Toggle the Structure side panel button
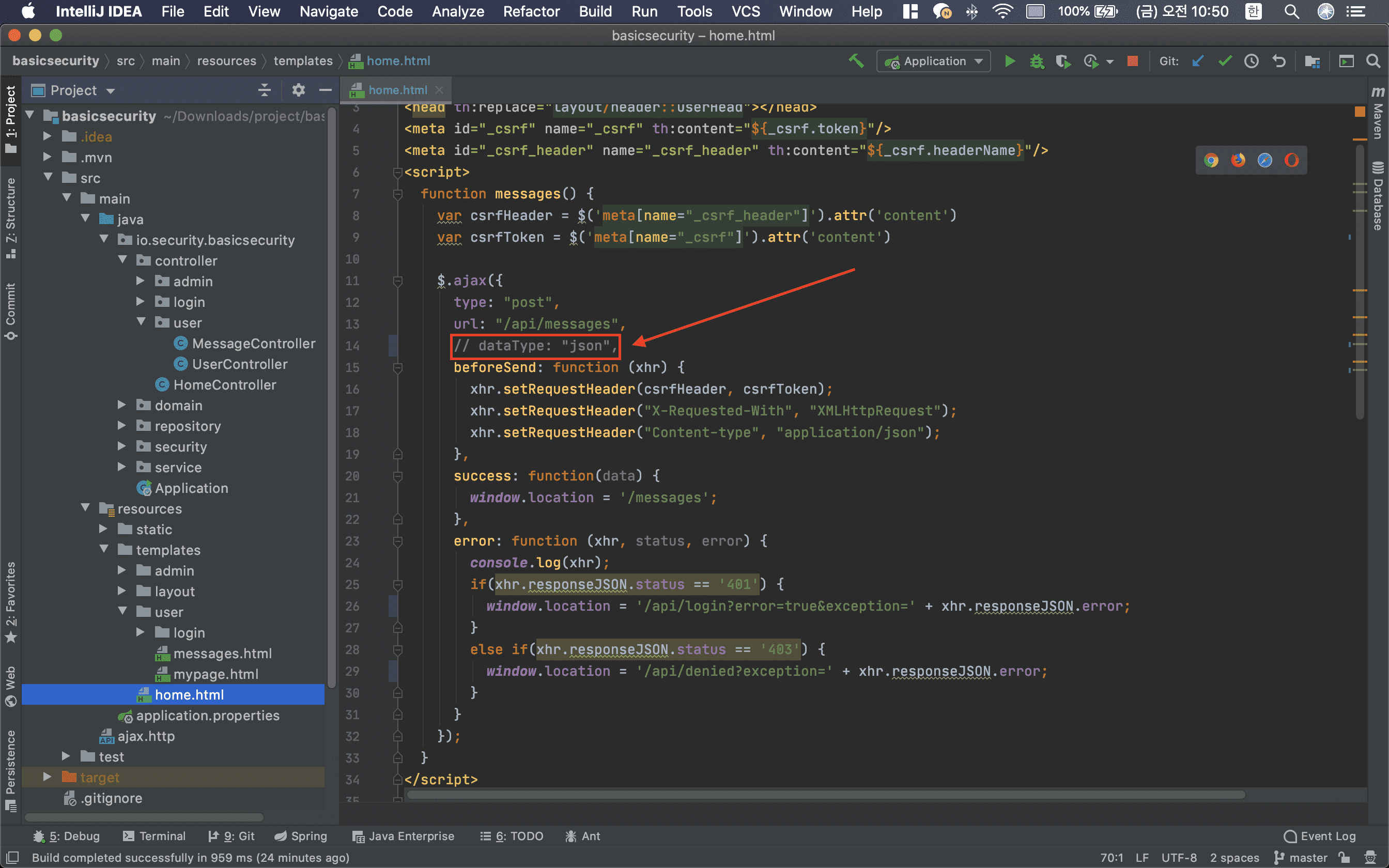 [x=10, y=218]
